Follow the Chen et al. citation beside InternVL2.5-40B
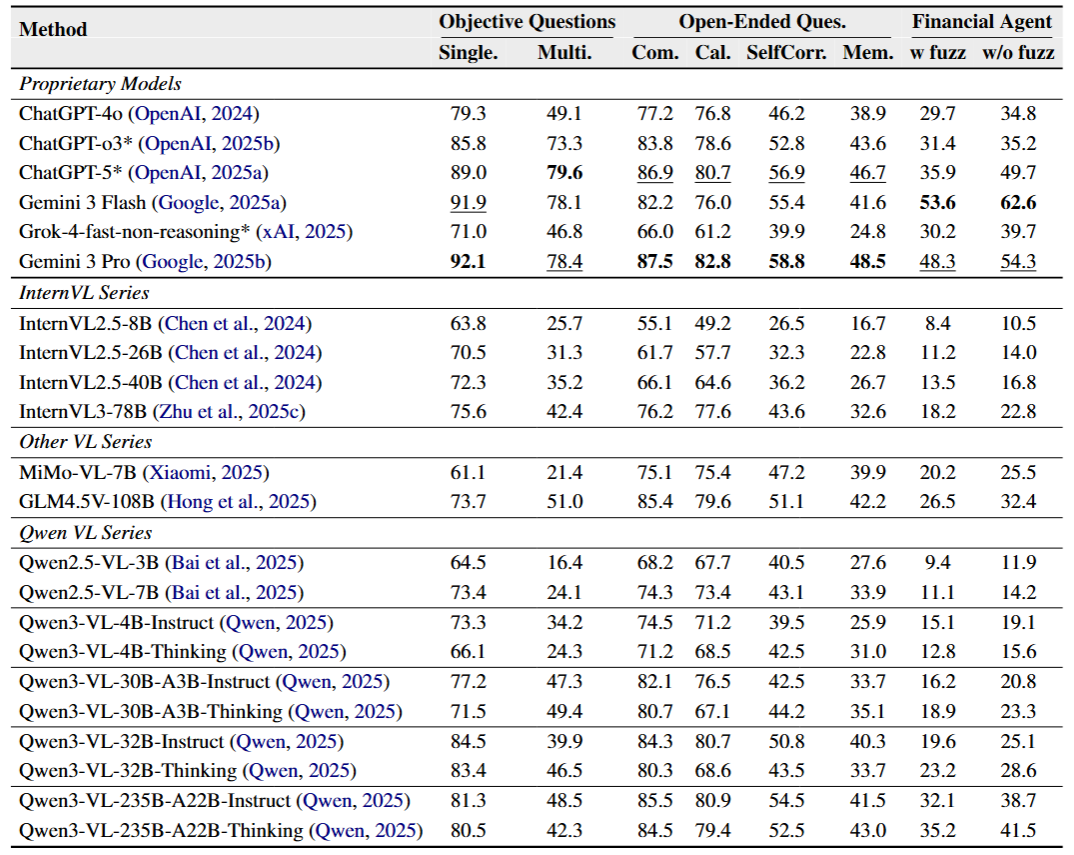This screenshot has height=855, width=1074. 247,382
